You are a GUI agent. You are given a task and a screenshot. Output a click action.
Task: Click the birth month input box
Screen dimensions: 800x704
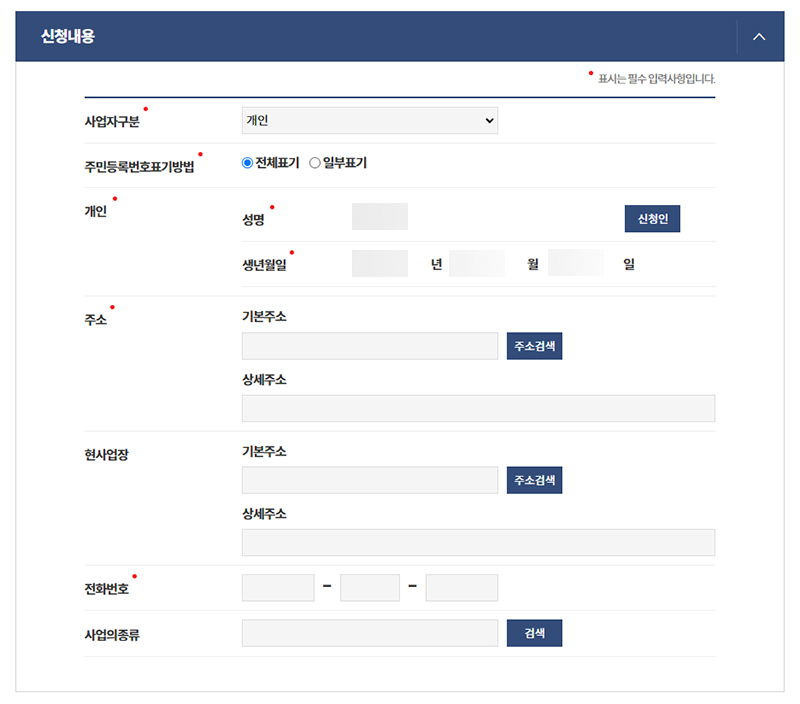477,263
